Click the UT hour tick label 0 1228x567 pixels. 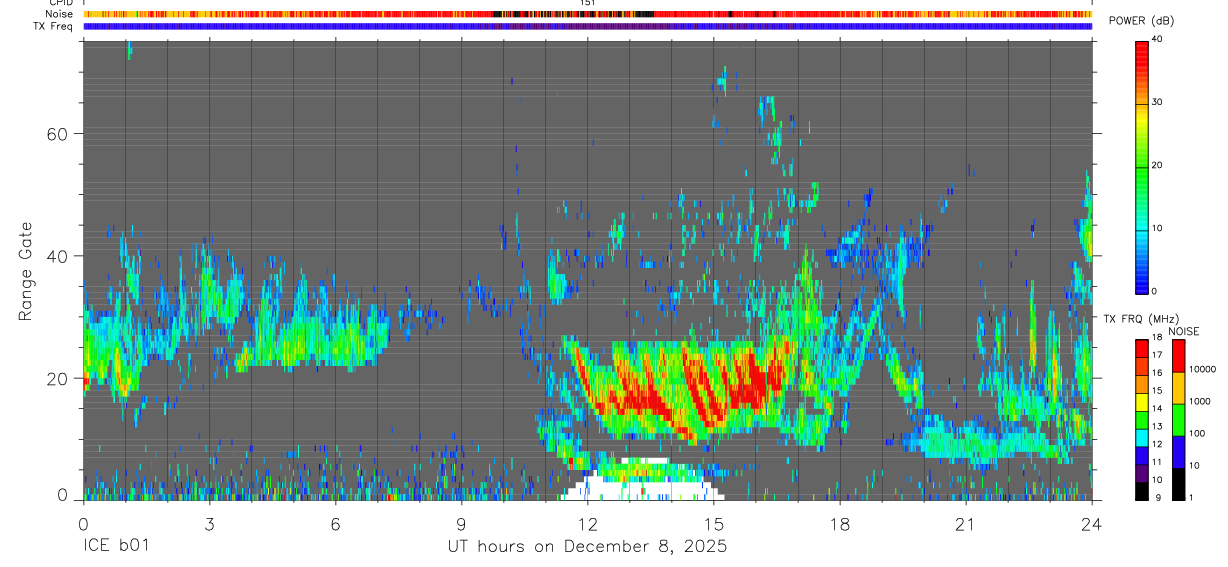point(83,523)
